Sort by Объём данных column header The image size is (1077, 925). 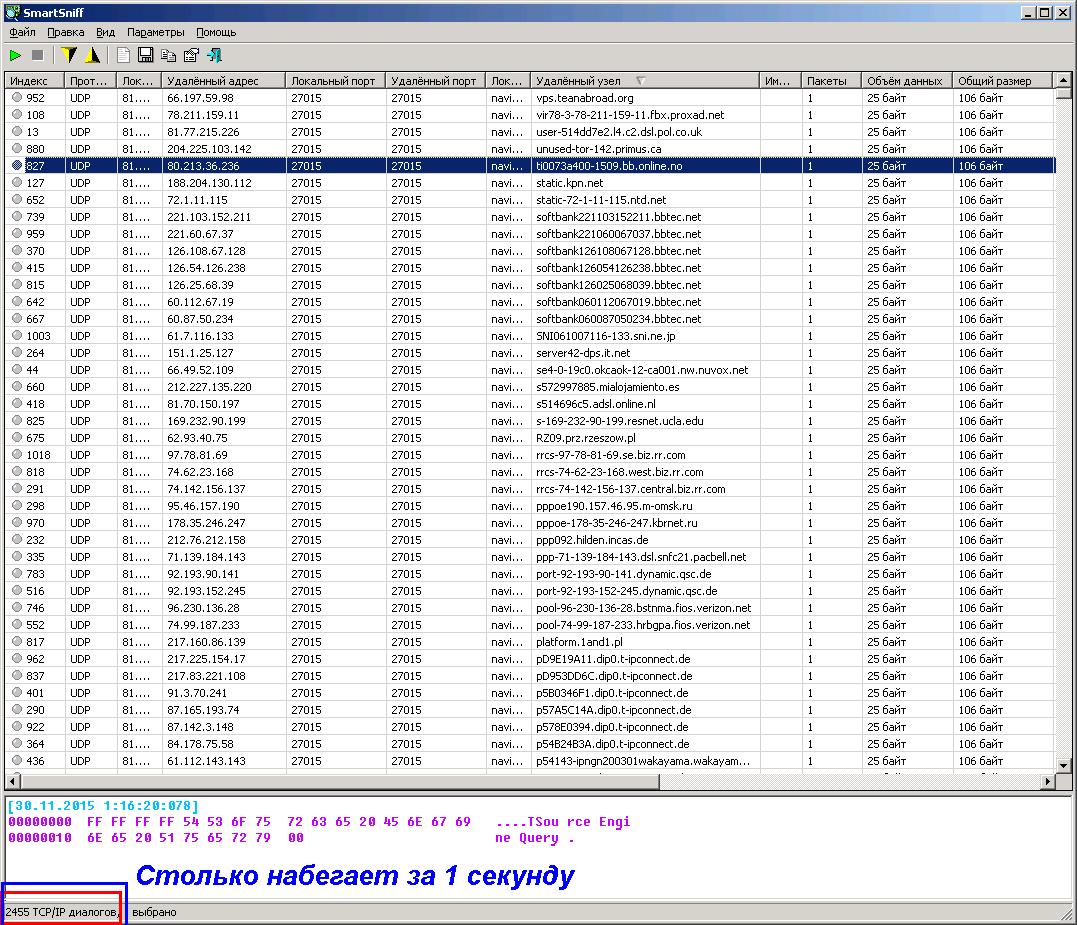click(x=907, y=81)
